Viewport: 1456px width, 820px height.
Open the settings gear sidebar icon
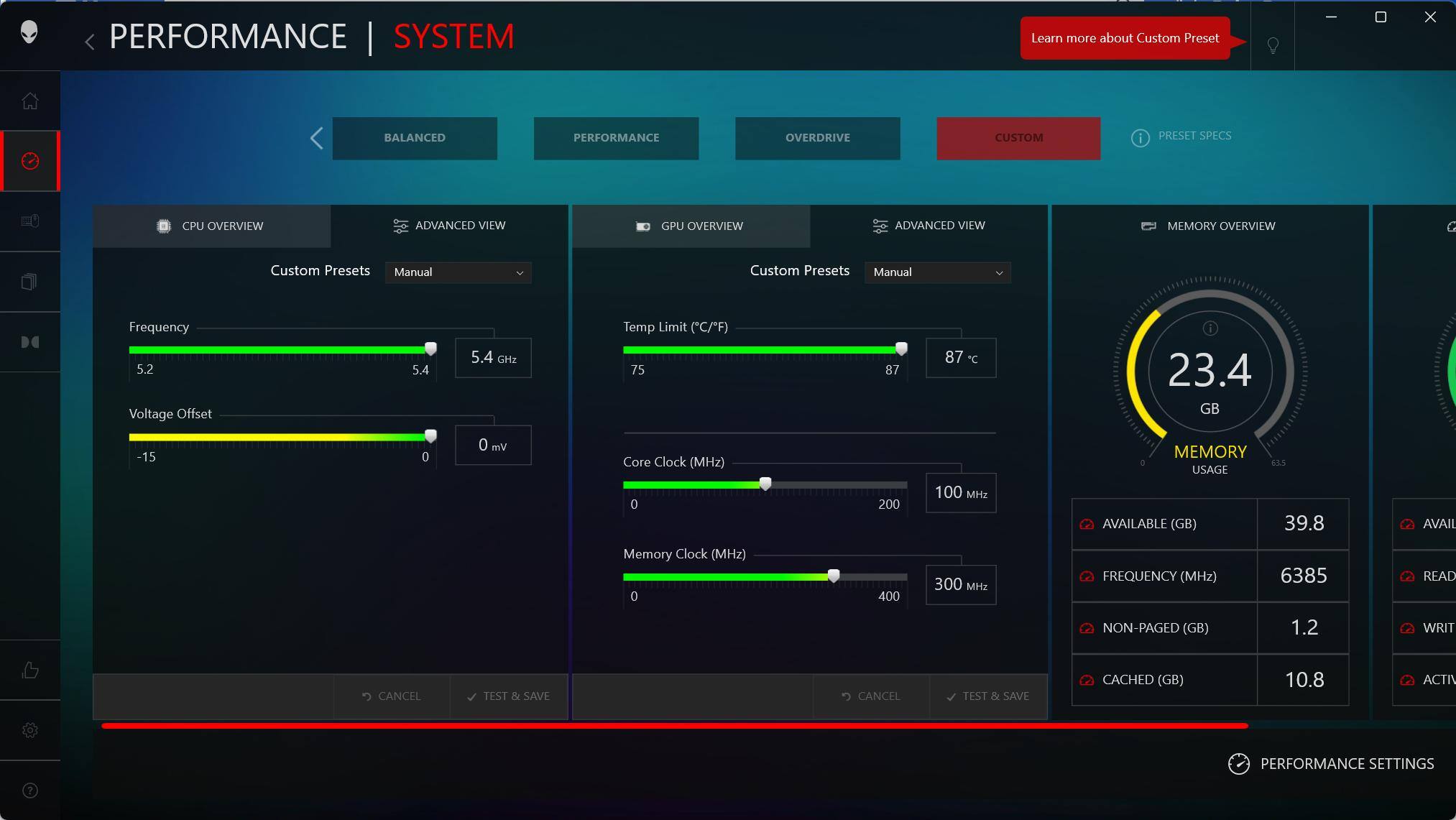(29, 730)
